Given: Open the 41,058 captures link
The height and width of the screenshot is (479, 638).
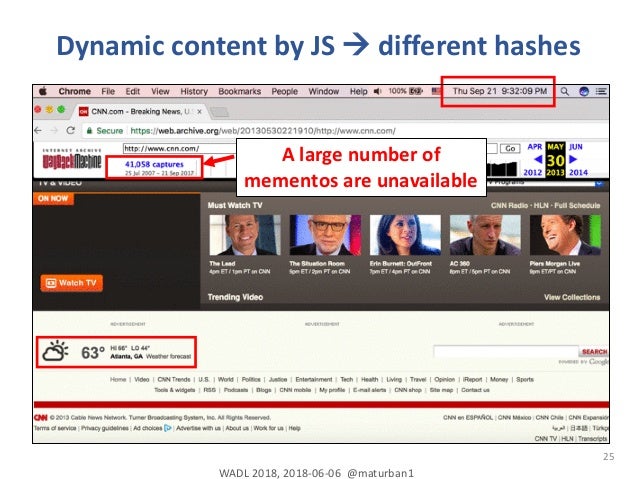Looking at the screenshot, I should tap(154, 164).
